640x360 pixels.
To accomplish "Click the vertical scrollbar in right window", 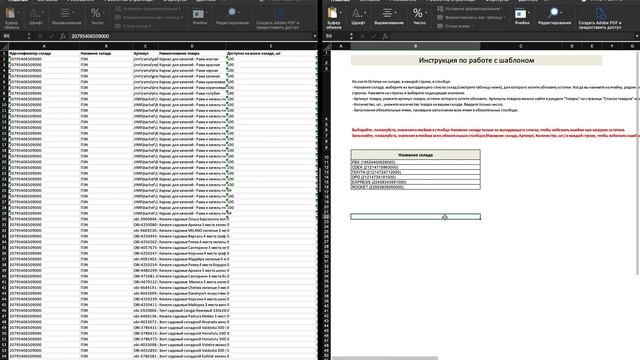I will (x=637, y=163).
